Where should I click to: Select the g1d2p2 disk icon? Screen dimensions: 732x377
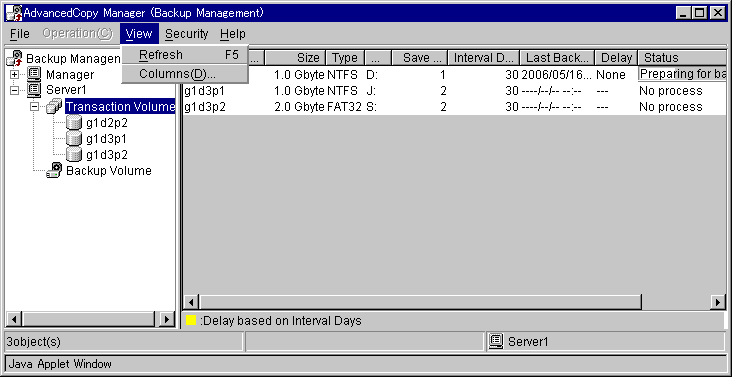click(74, 123)
